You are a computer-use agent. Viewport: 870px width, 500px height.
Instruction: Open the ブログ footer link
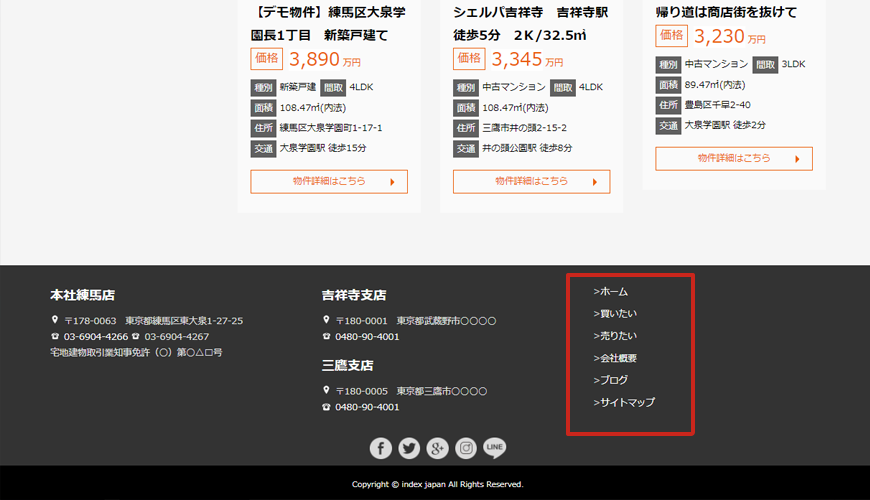(x=611, y=380)
